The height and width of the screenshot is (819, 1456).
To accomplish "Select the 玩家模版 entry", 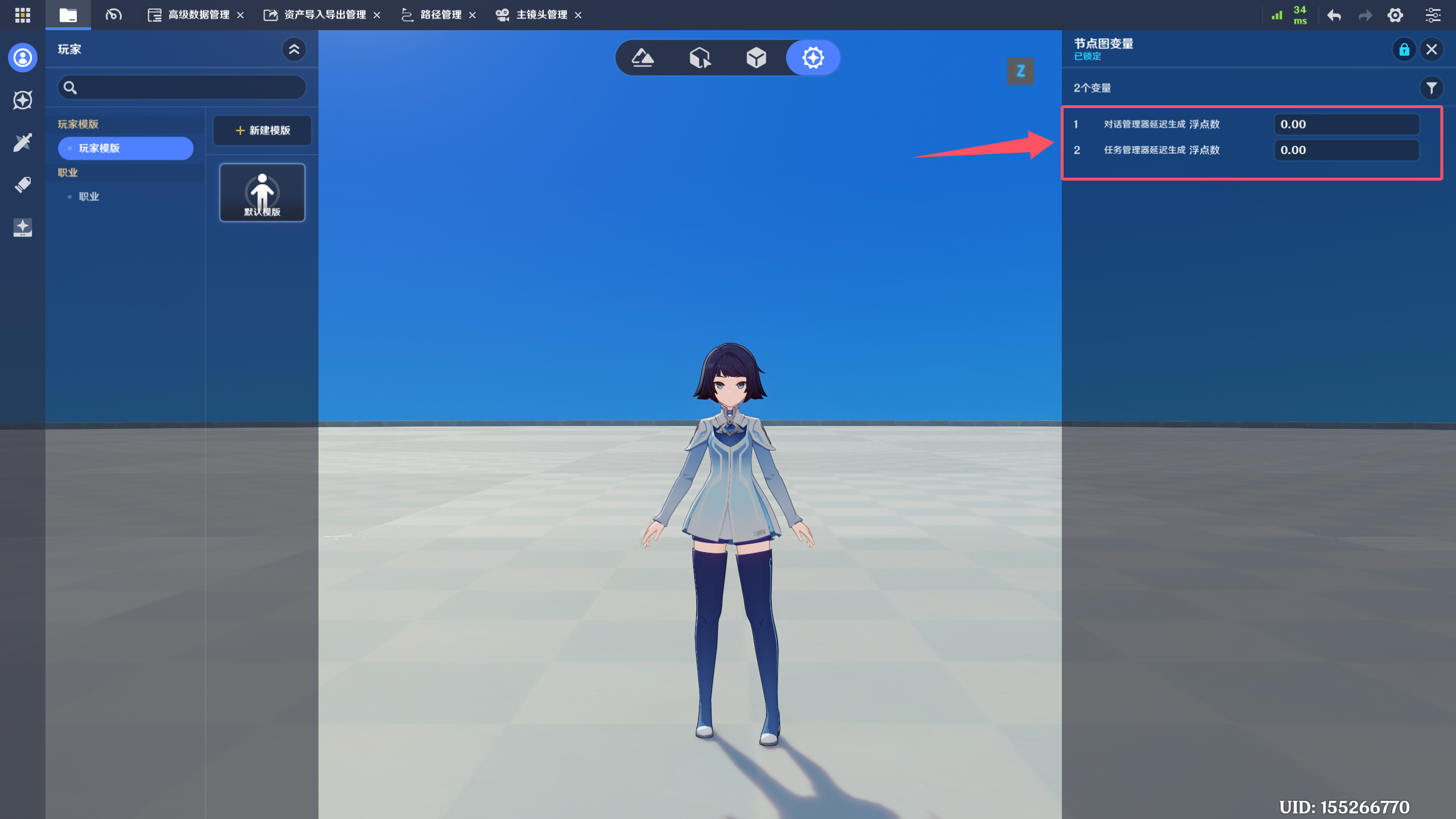I will [126, 148].
